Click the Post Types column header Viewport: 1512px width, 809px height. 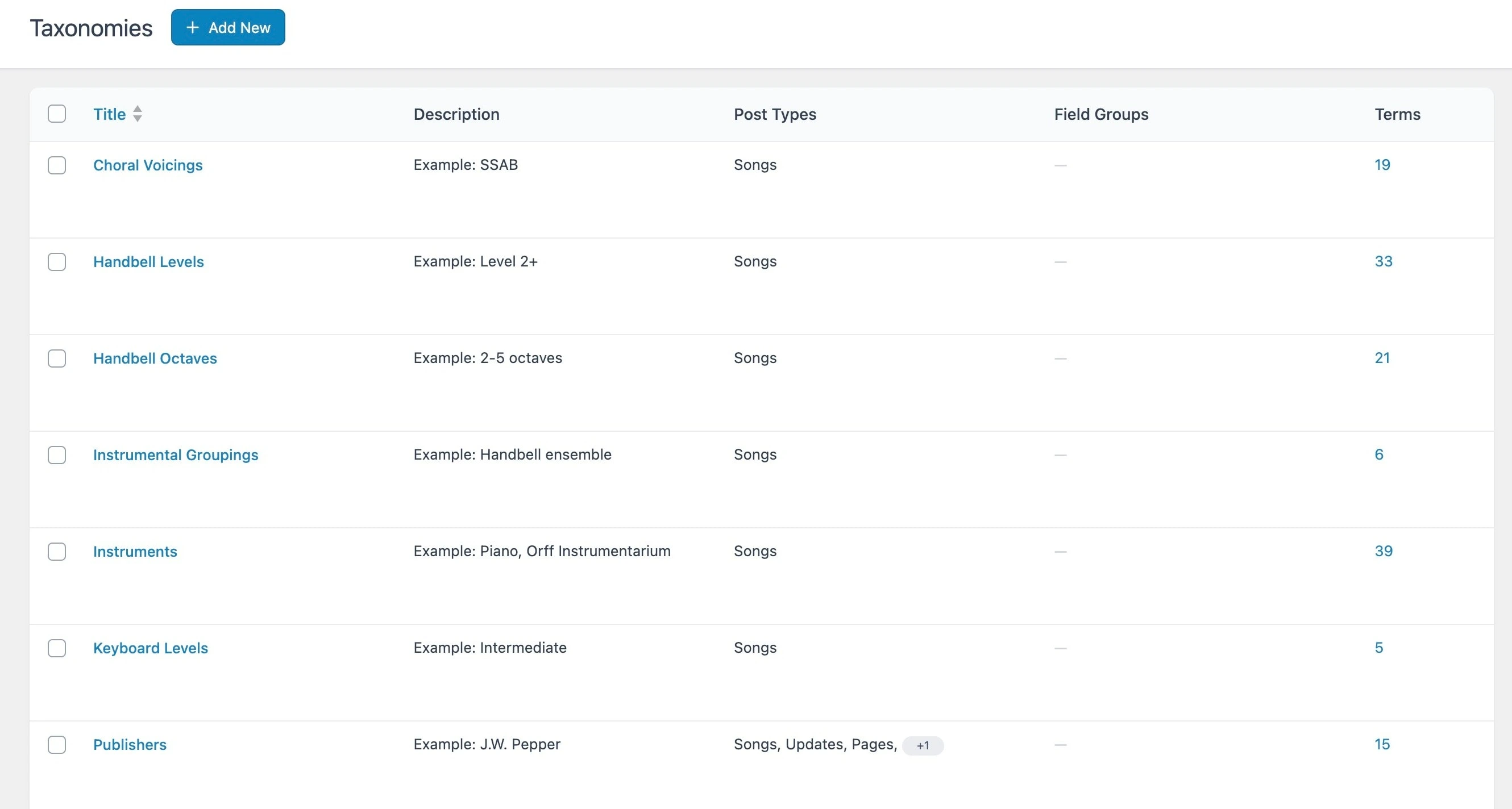pos(775,114)
